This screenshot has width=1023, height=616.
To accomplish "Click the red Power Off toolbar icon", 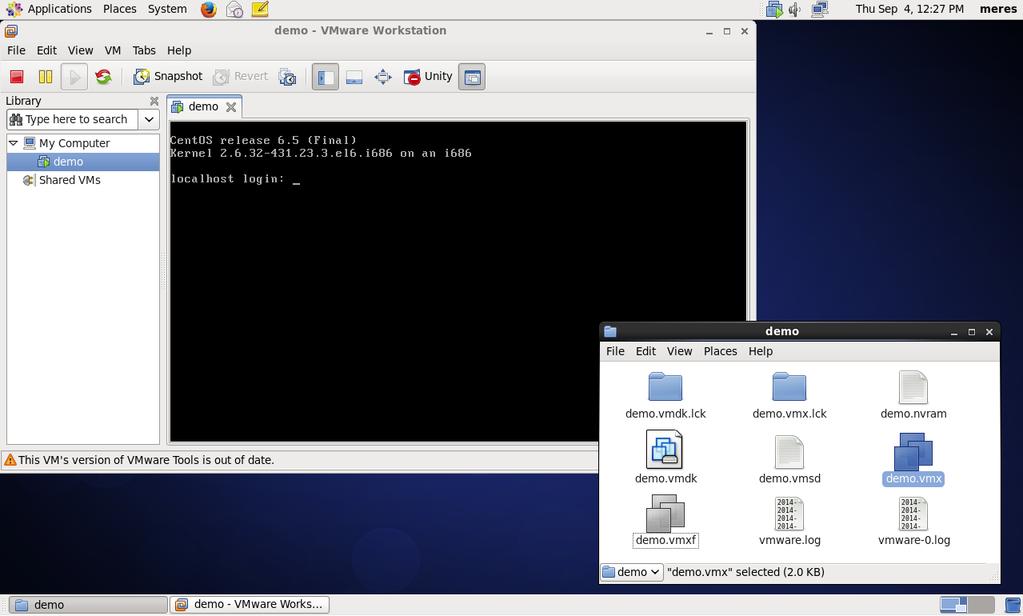I will click(17, 76).
